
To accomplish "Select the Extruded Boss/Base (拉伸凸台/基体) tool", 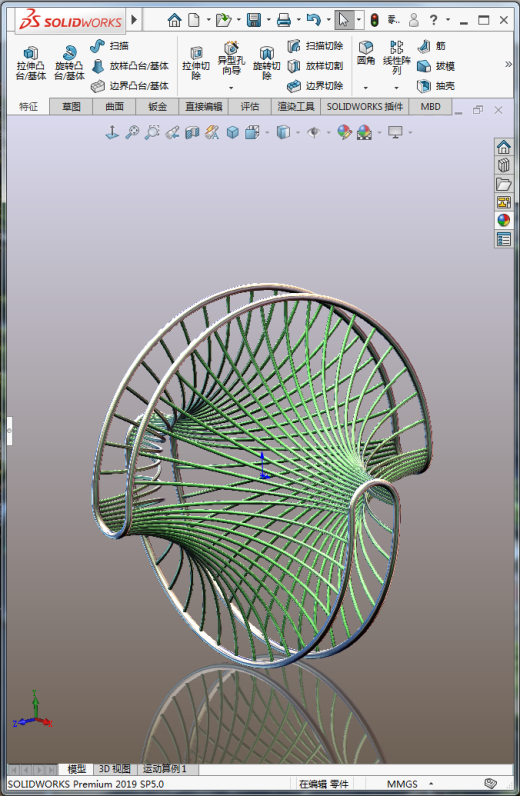I will pos(30,63).
